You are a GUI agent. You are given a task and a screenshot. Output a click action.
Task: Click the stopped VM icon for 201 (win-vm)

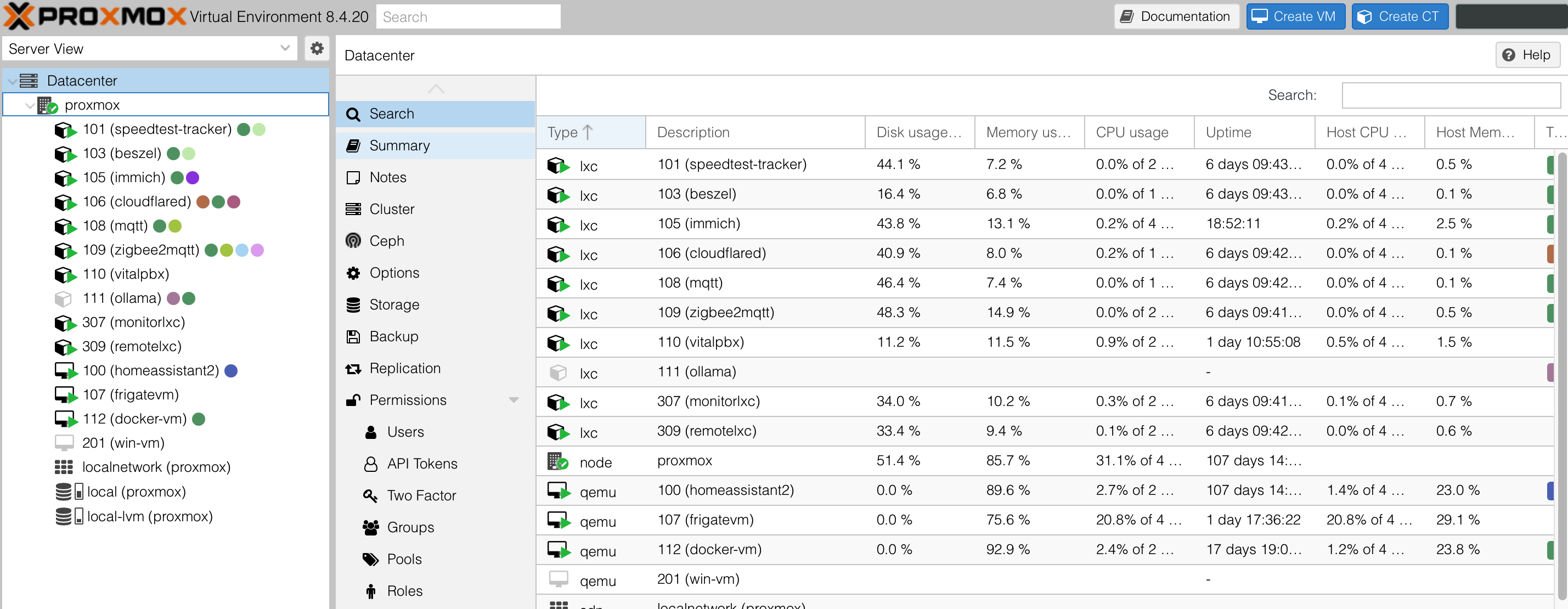pyautogui.click(x=64, y=443)
